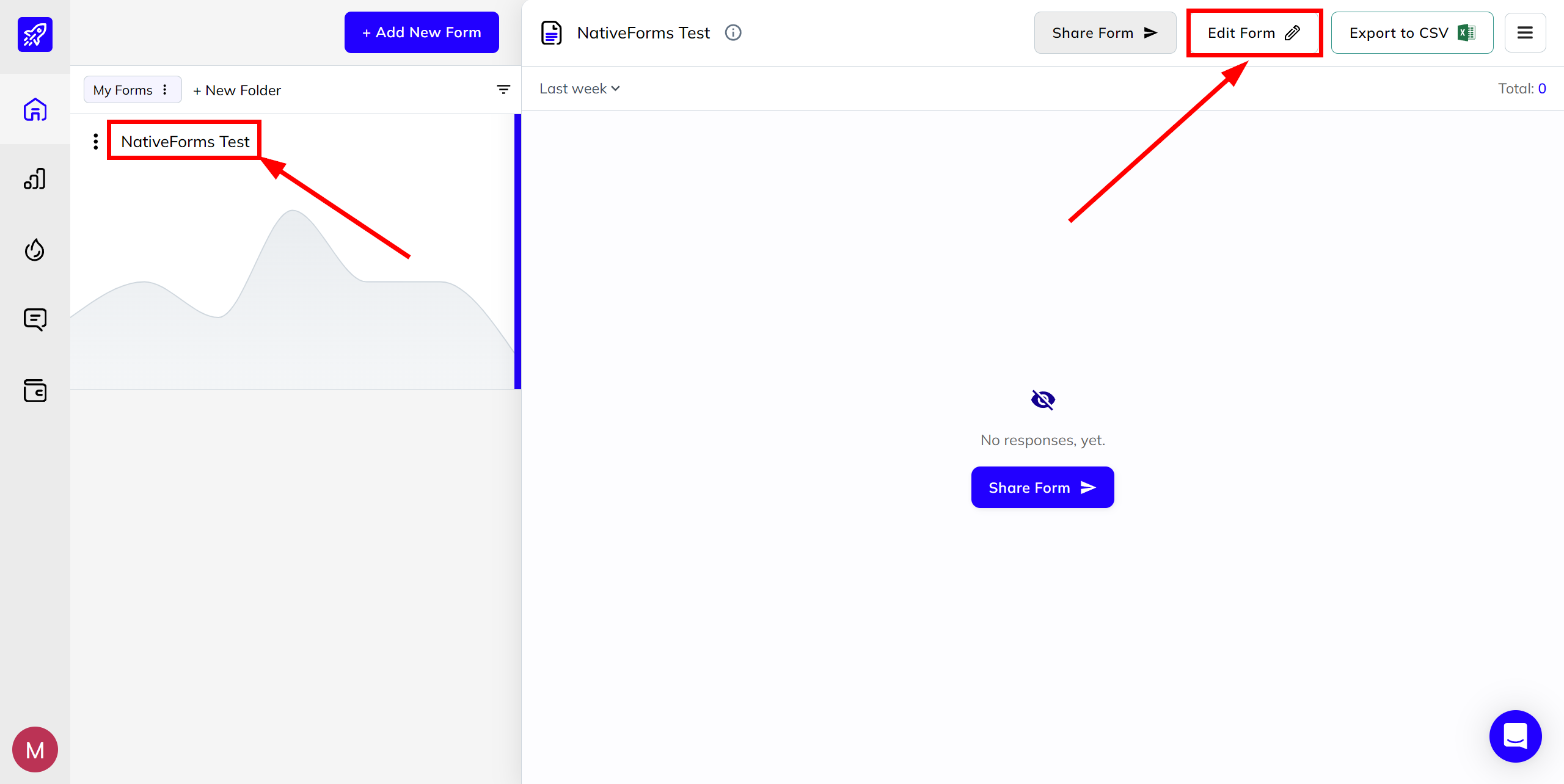Click the analytics/bar chart icon
Viewport: 1564px width, 784px height.
tap(35, 180)
